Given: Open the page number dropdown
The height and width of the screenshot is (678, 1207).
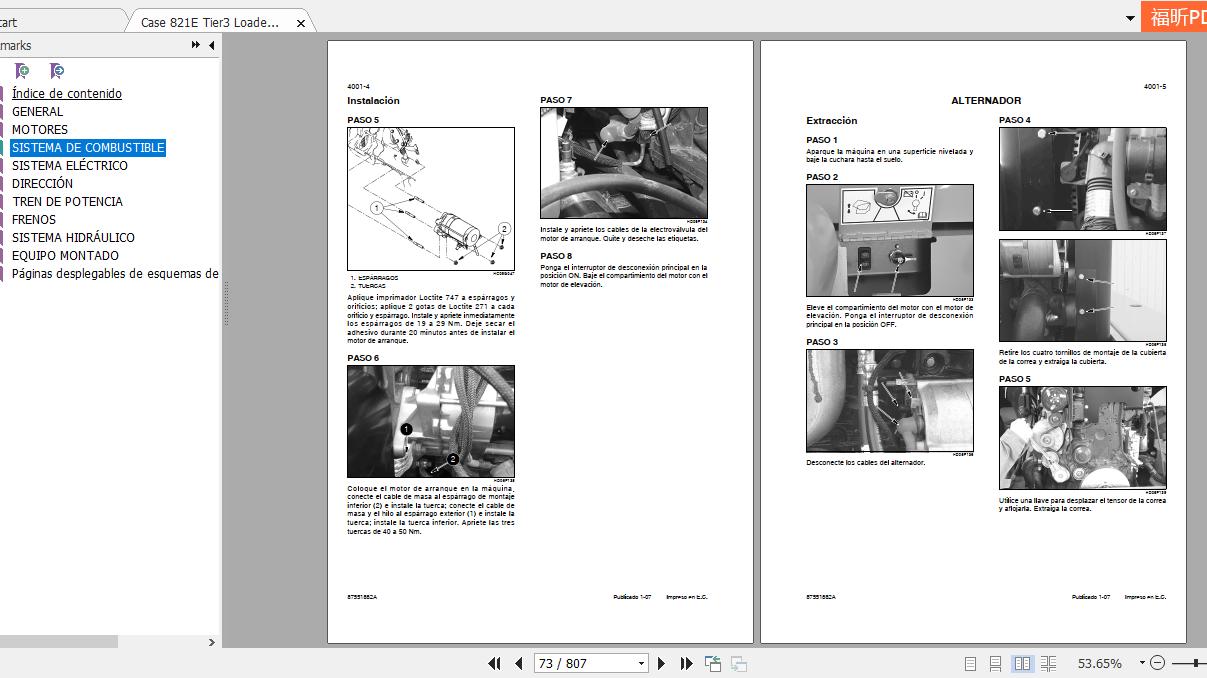Looking at the screenshot, I should (640, 663).
